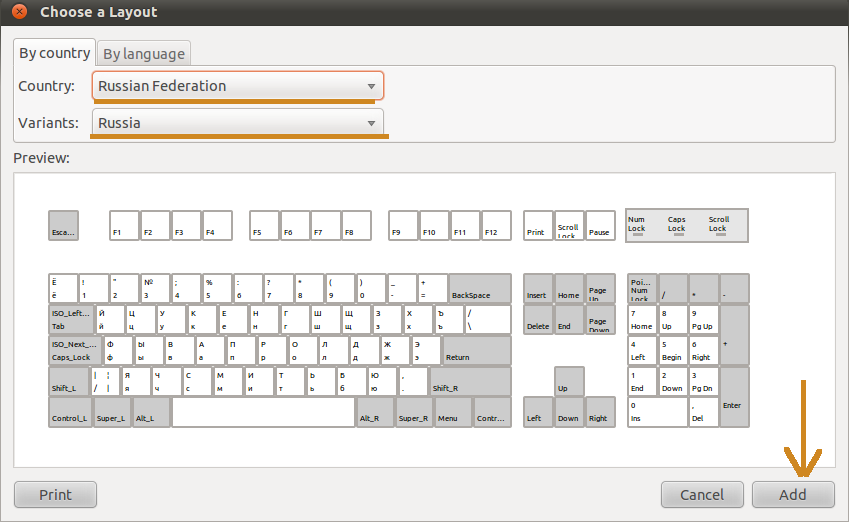
Task: Switch to the By language tab
Action: [x=144, y=54]
